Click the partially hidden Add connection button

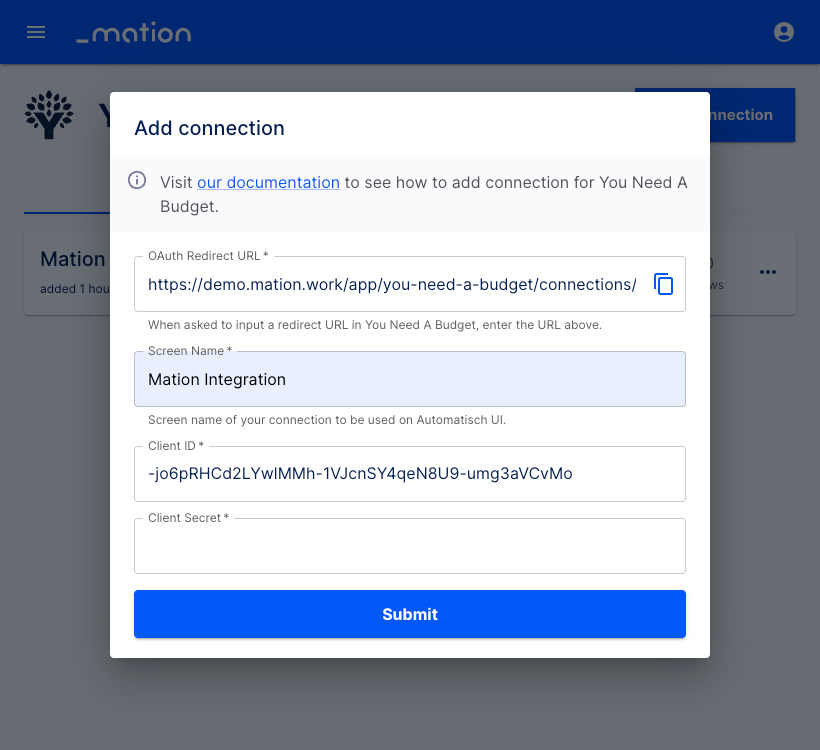point(752,115)
